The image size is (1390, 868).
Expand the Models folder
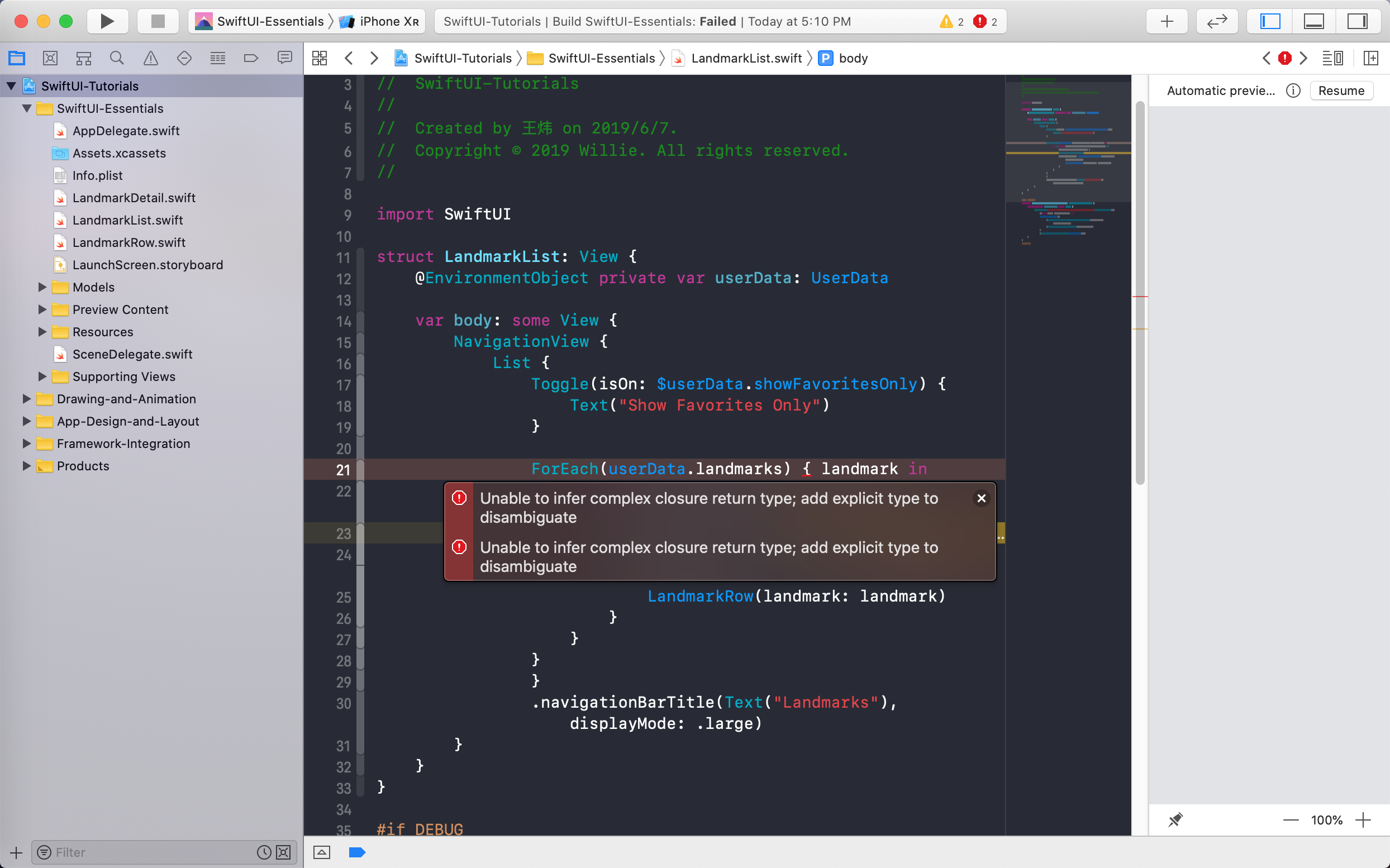pyautogui.click(x=42, y=287)
